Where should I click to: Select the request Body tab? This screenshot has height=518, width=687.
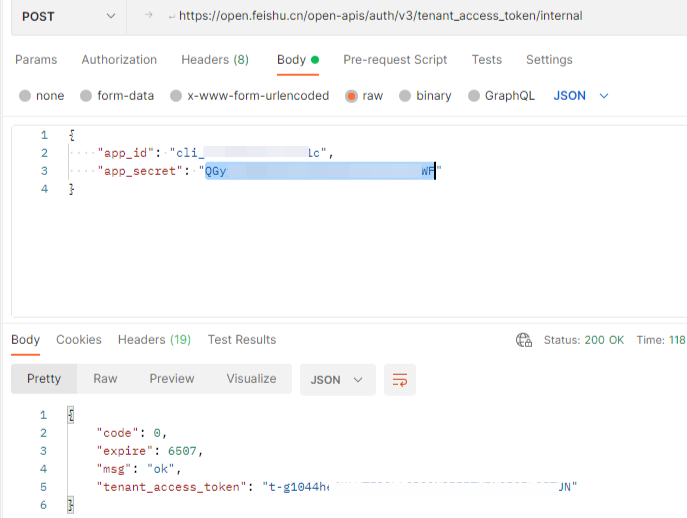click(298, 60)
